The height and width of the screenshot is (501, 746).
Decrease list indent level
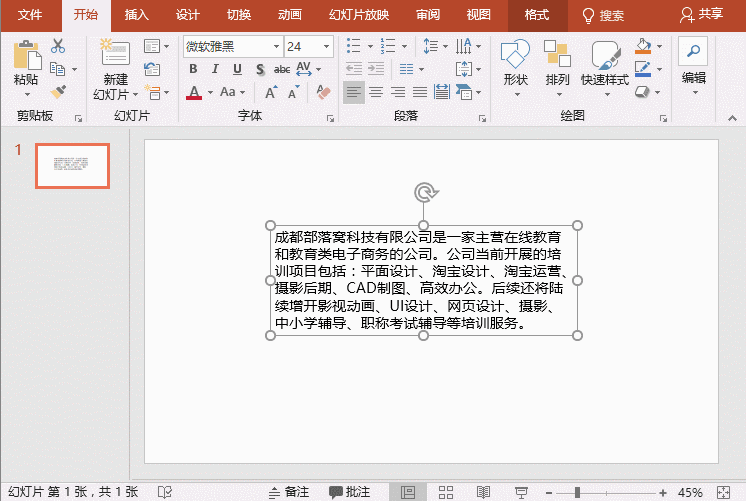coord(353,69)
